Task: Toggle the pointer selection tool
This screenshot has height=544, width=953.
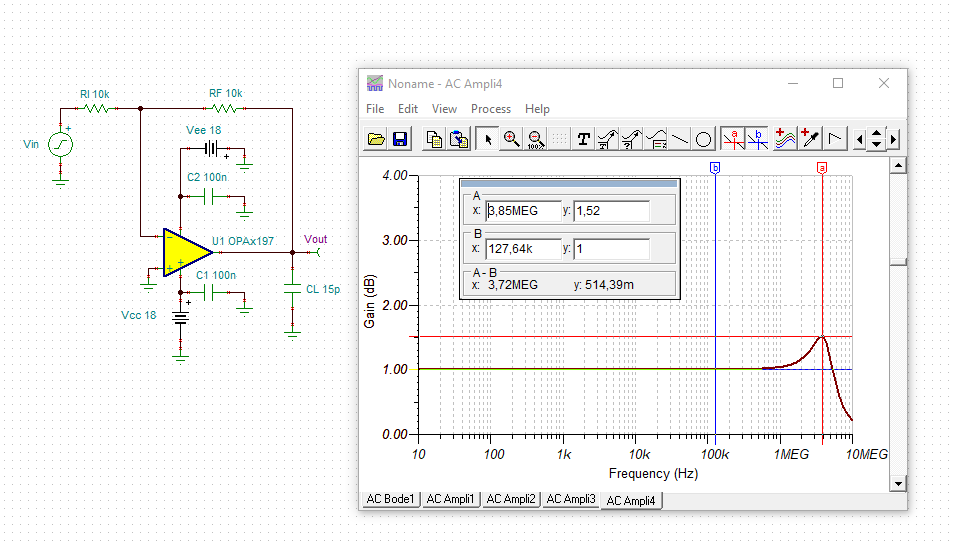Action: click(x=488, y=139)
